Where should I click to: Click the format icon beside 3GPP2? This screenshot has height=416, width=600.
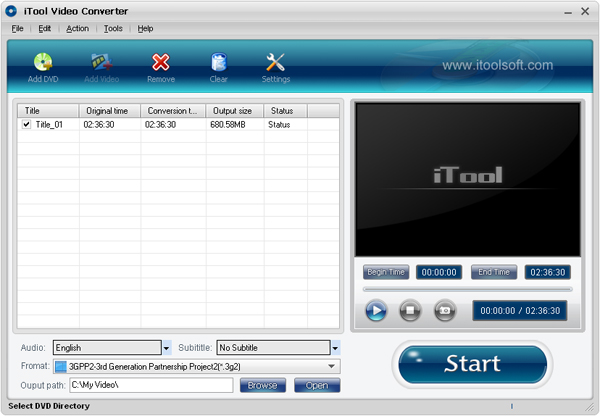pos(60,367)
